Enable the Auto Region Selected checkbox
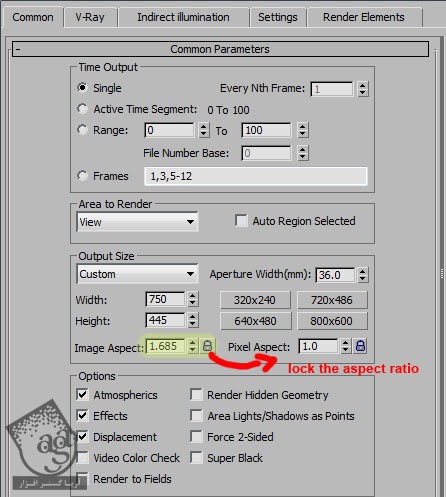 pyautogui.click(x=241, y=221)
